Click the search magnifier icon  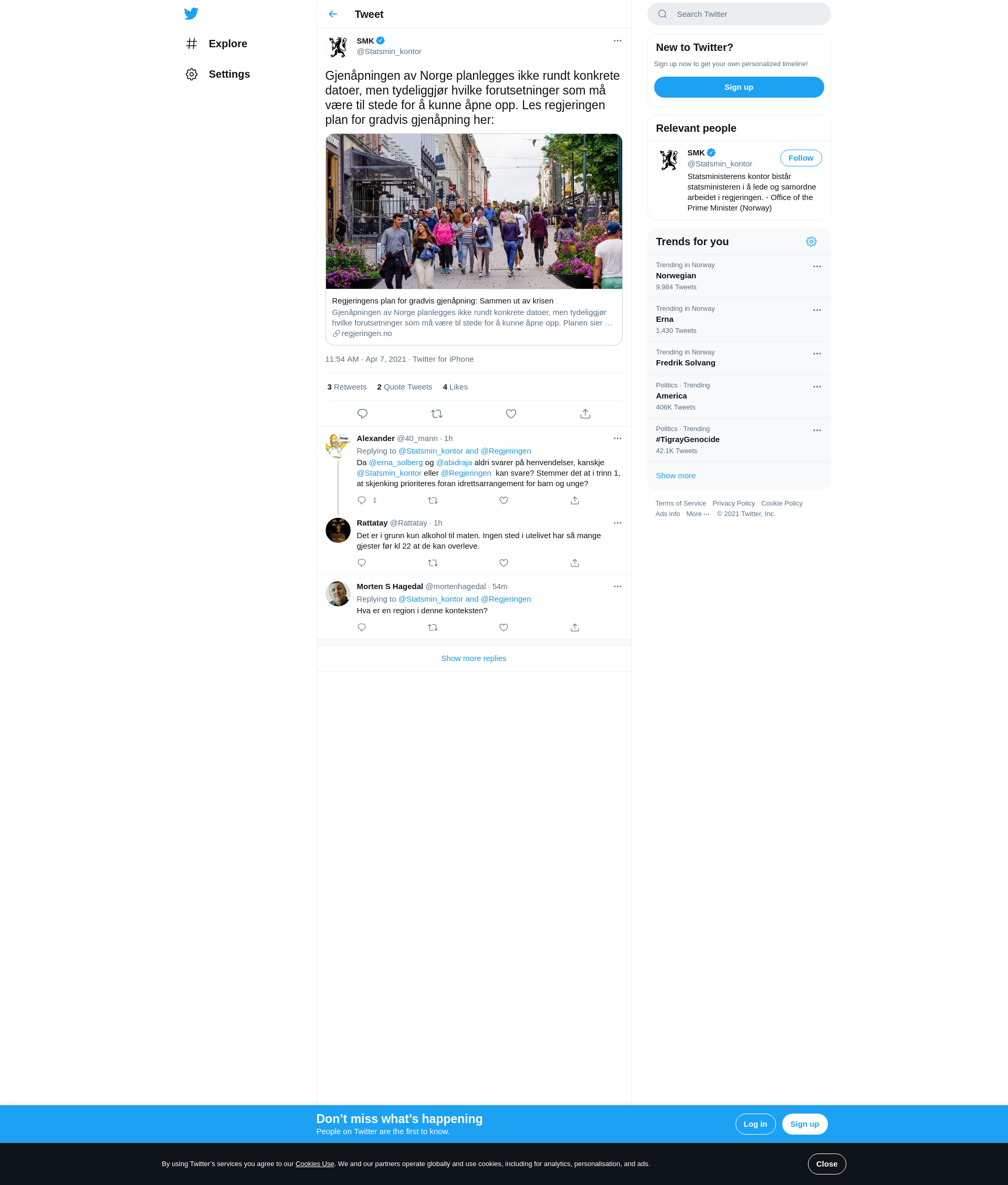pos(662,14)
